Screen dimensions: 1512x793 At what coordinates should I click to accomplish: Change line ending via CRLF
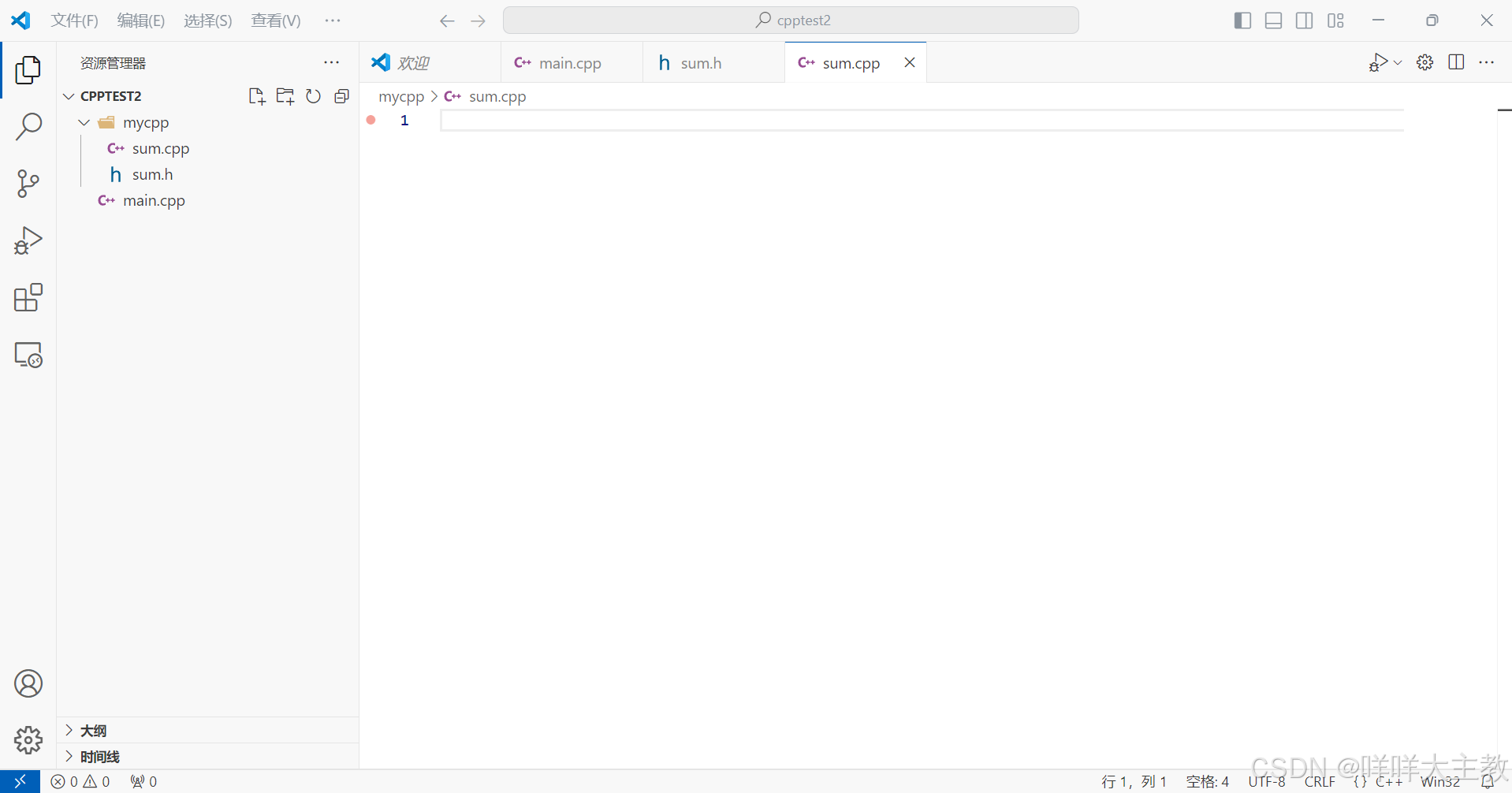1320,781
